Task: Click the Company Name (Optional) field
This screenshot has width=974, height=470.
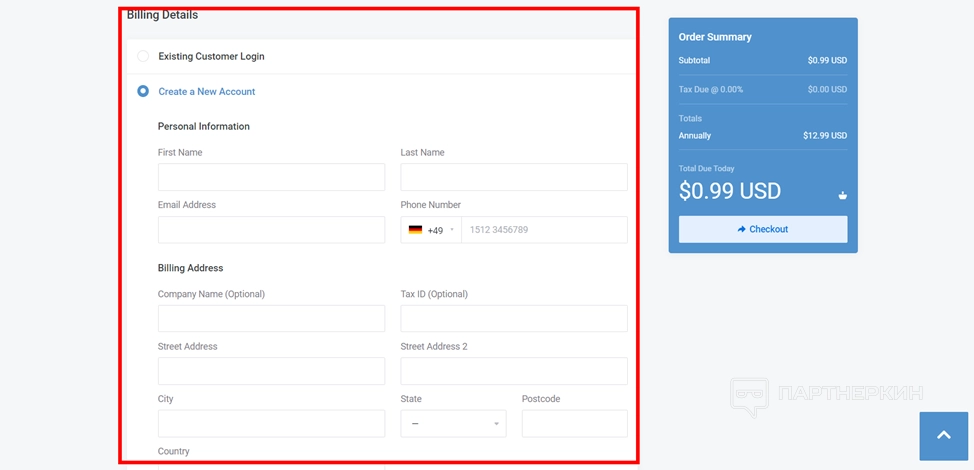Action: [x=271, y=319]
